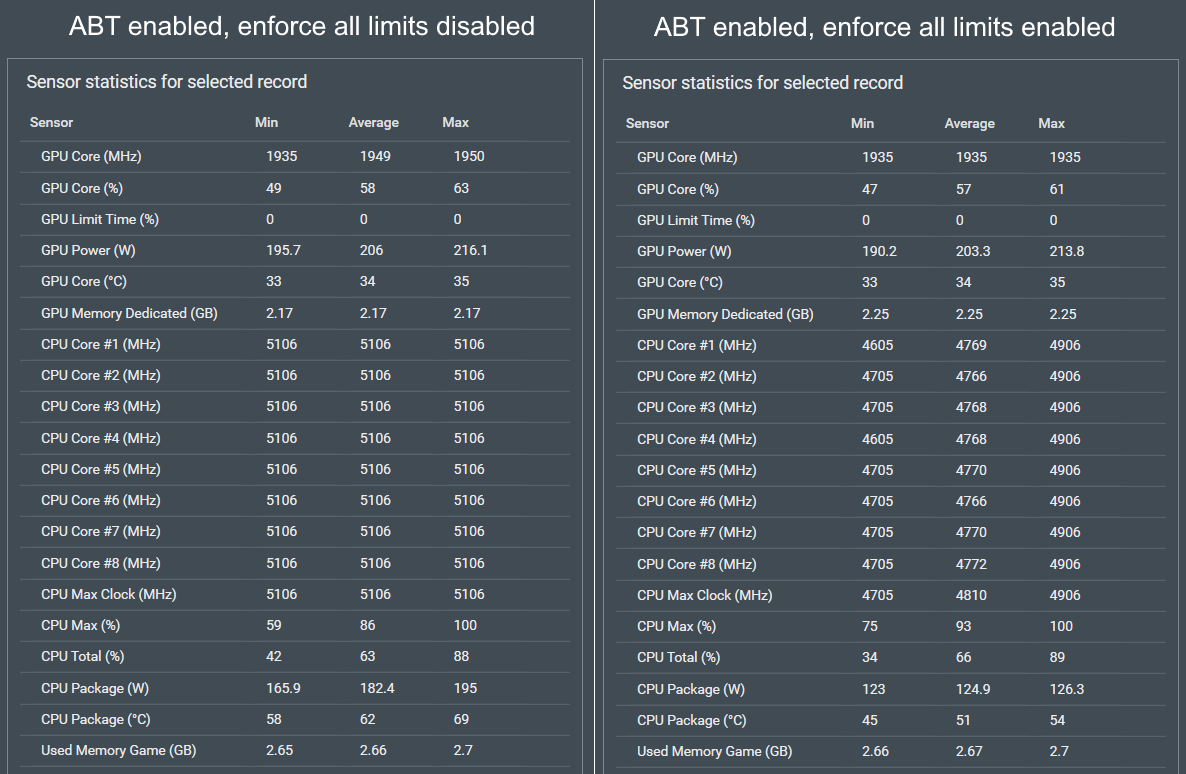Select GPU Limit Time (%) label in left table
Screen dimensions: 1186x774
click(100, 219)
